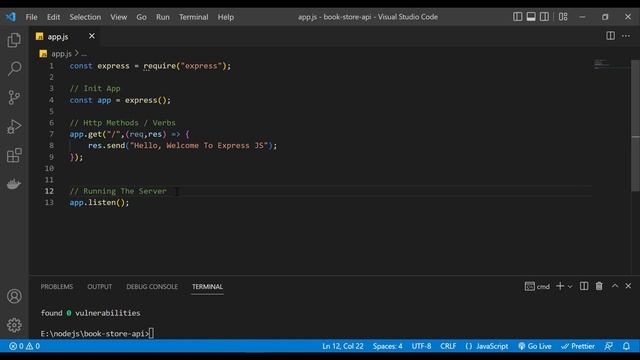Open the View menu
640x360 pixels.
point(118,17)
